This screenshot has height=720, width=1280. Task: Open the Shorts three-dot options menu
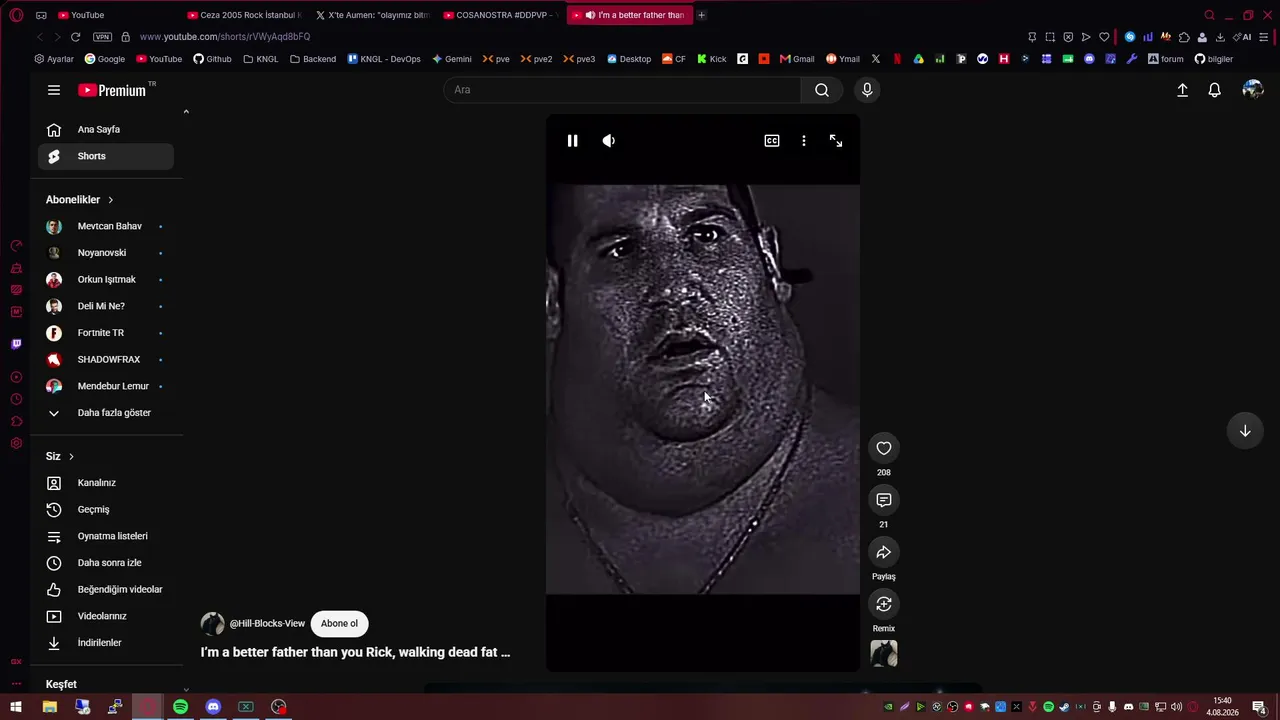point(804,141)
